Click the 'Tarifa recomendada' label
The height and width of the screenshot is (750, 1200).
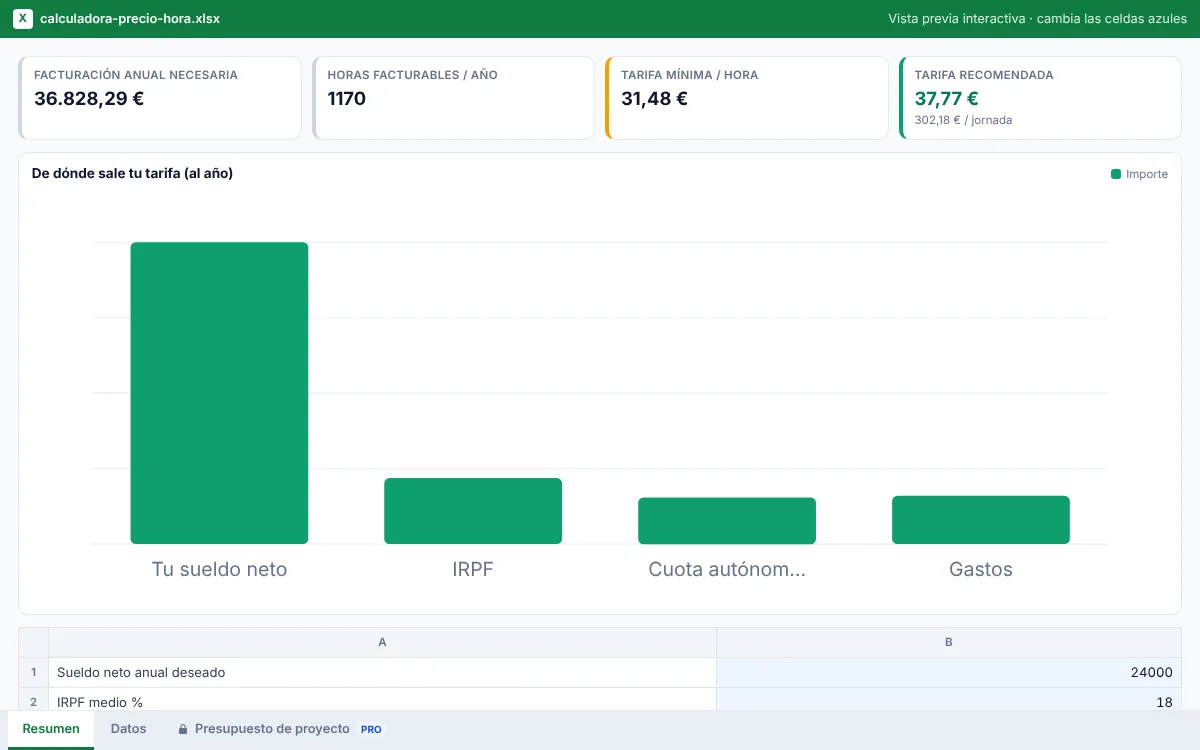pos(984,75)
